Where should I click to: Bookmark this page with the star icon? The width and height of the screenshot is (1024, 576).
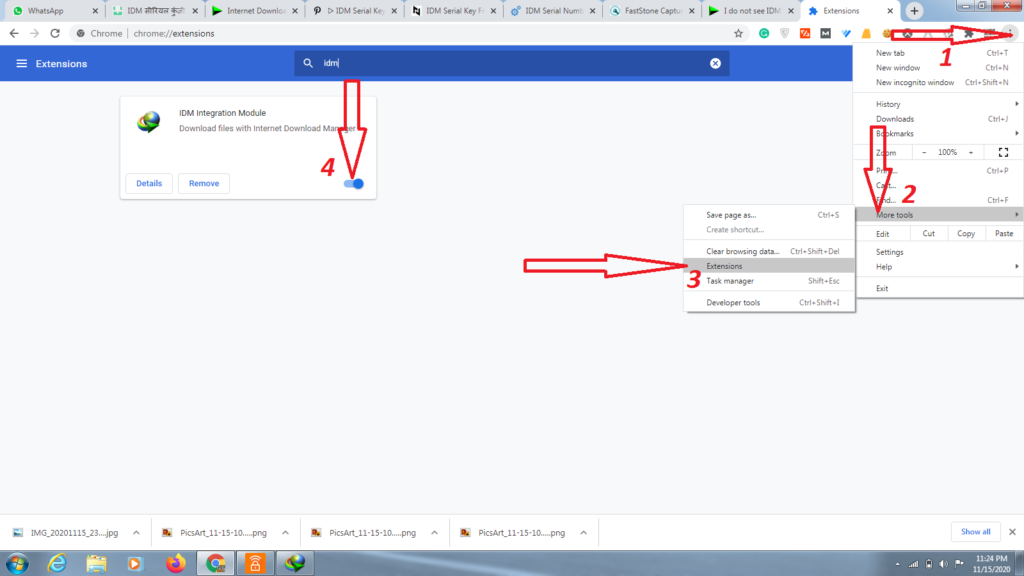click(x=739, y=33)
